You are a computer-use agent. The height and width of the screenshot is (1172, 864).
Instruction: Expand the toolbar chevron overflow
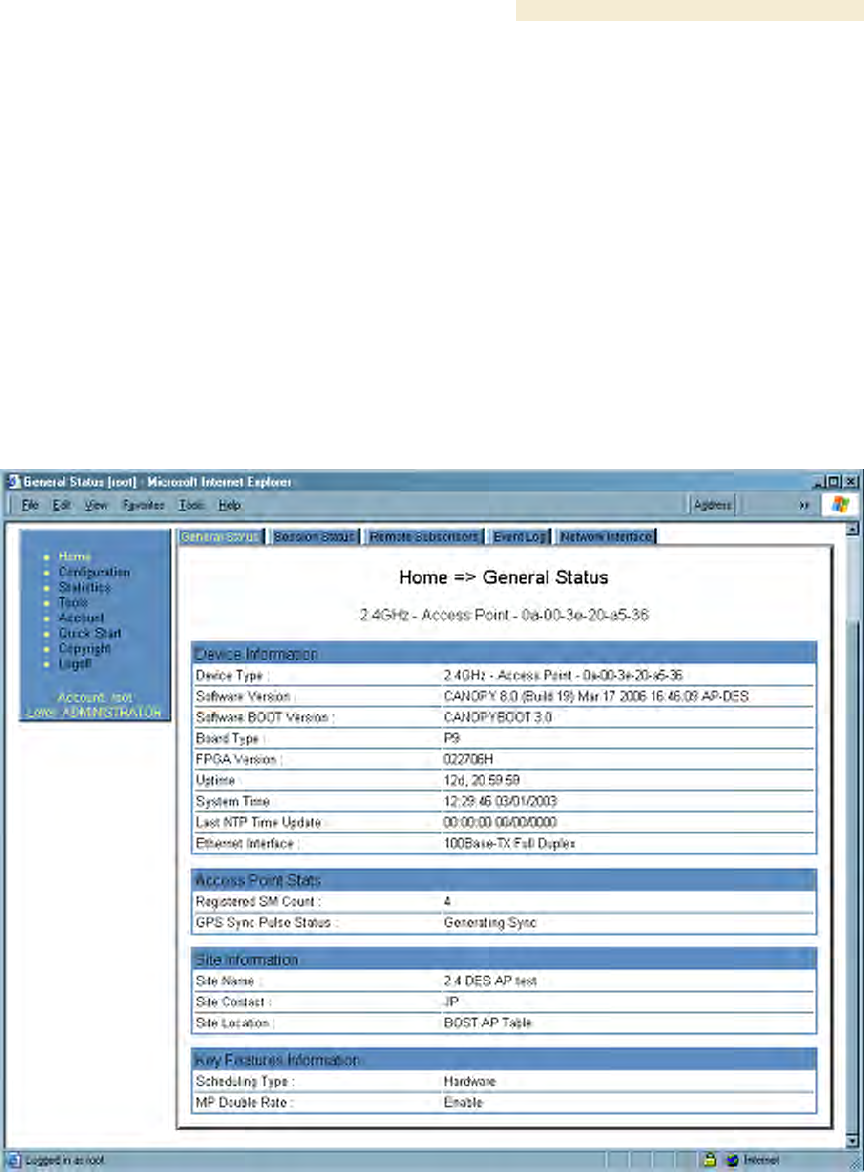pyautogui.click(x=803, y=505)
